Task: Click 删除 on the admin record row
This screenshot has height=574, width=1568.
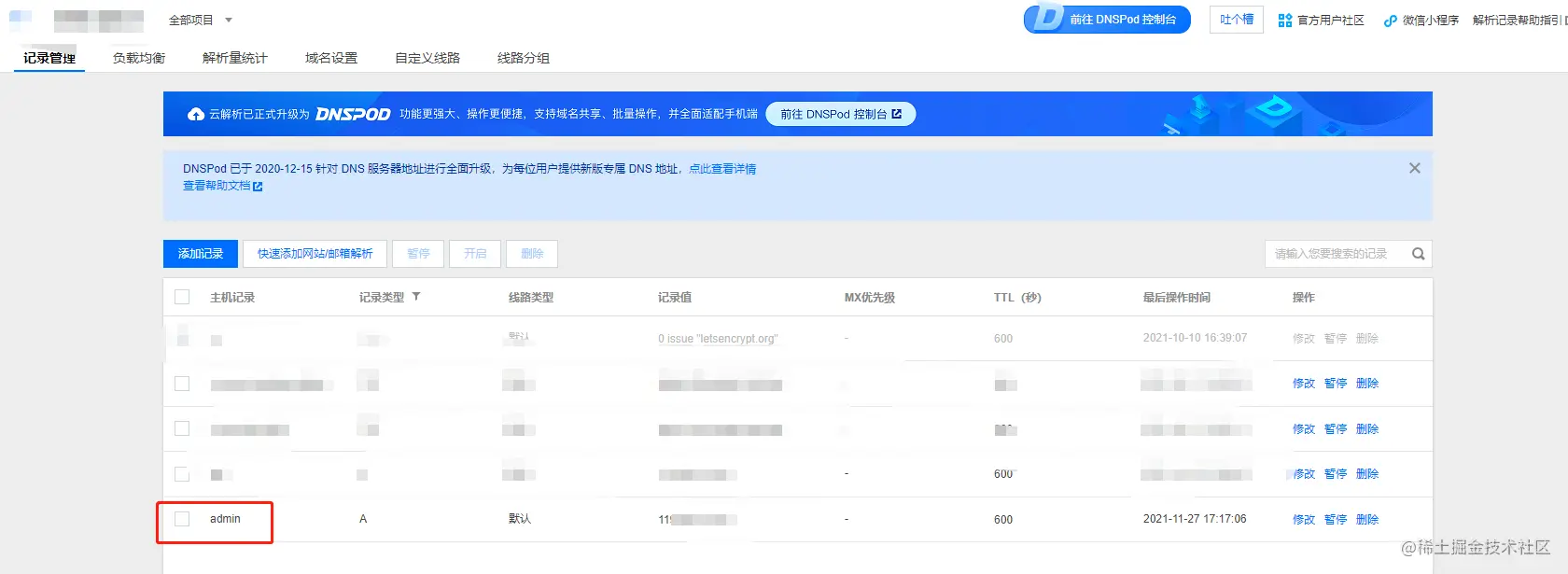Action: [1367, 520]
